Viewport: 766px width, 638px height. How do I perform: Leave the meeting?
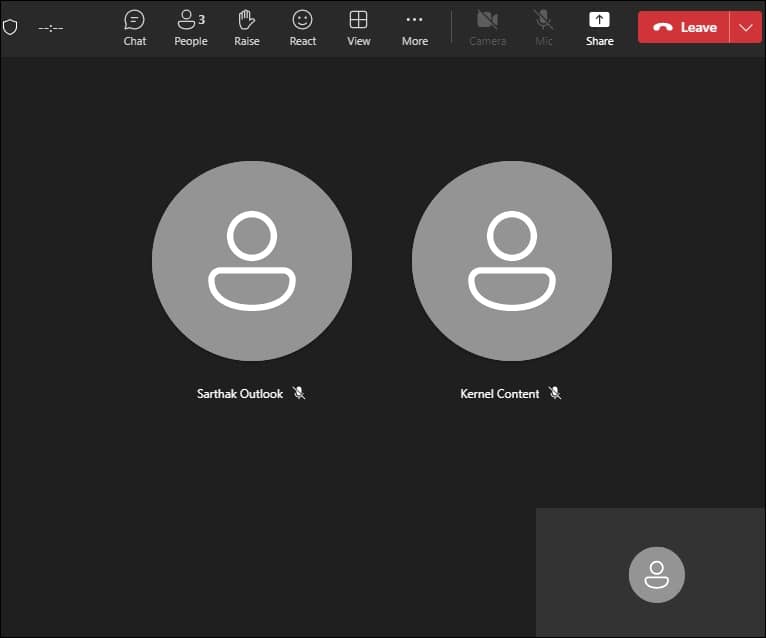683,27
